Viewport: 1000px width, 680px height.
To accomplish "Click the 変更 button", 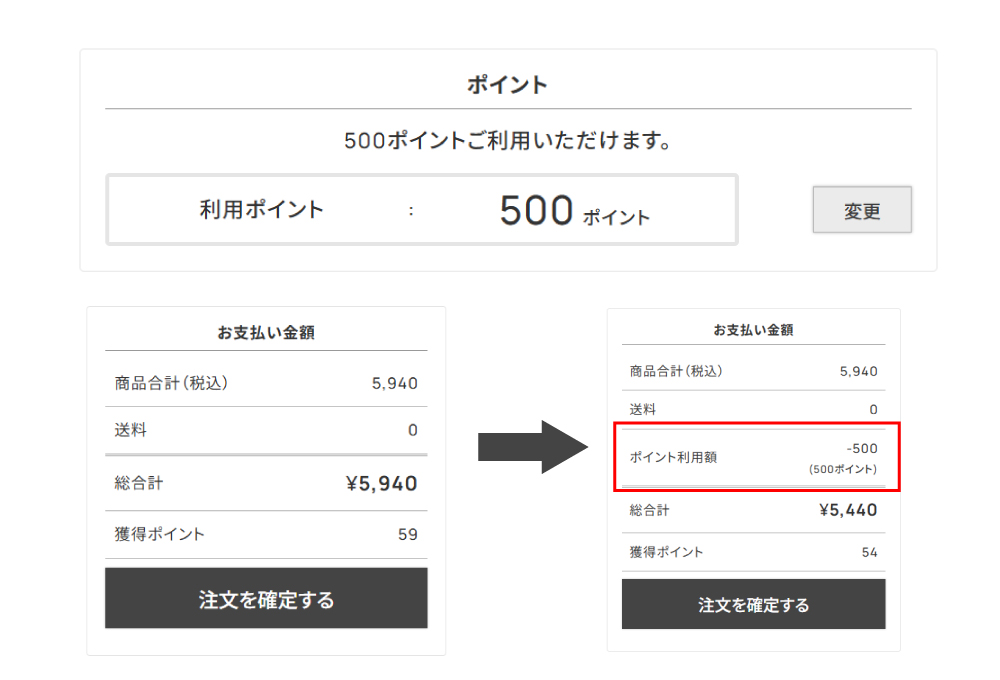I will click(x=861, y=210).
